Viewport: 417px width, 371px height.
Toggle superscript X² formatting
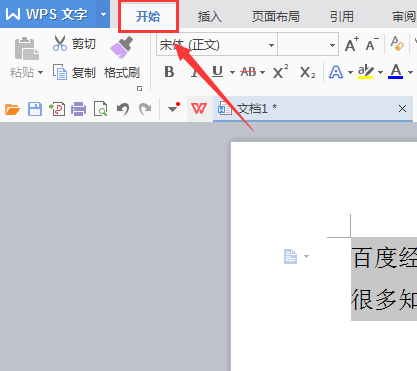tap(280, 72)
